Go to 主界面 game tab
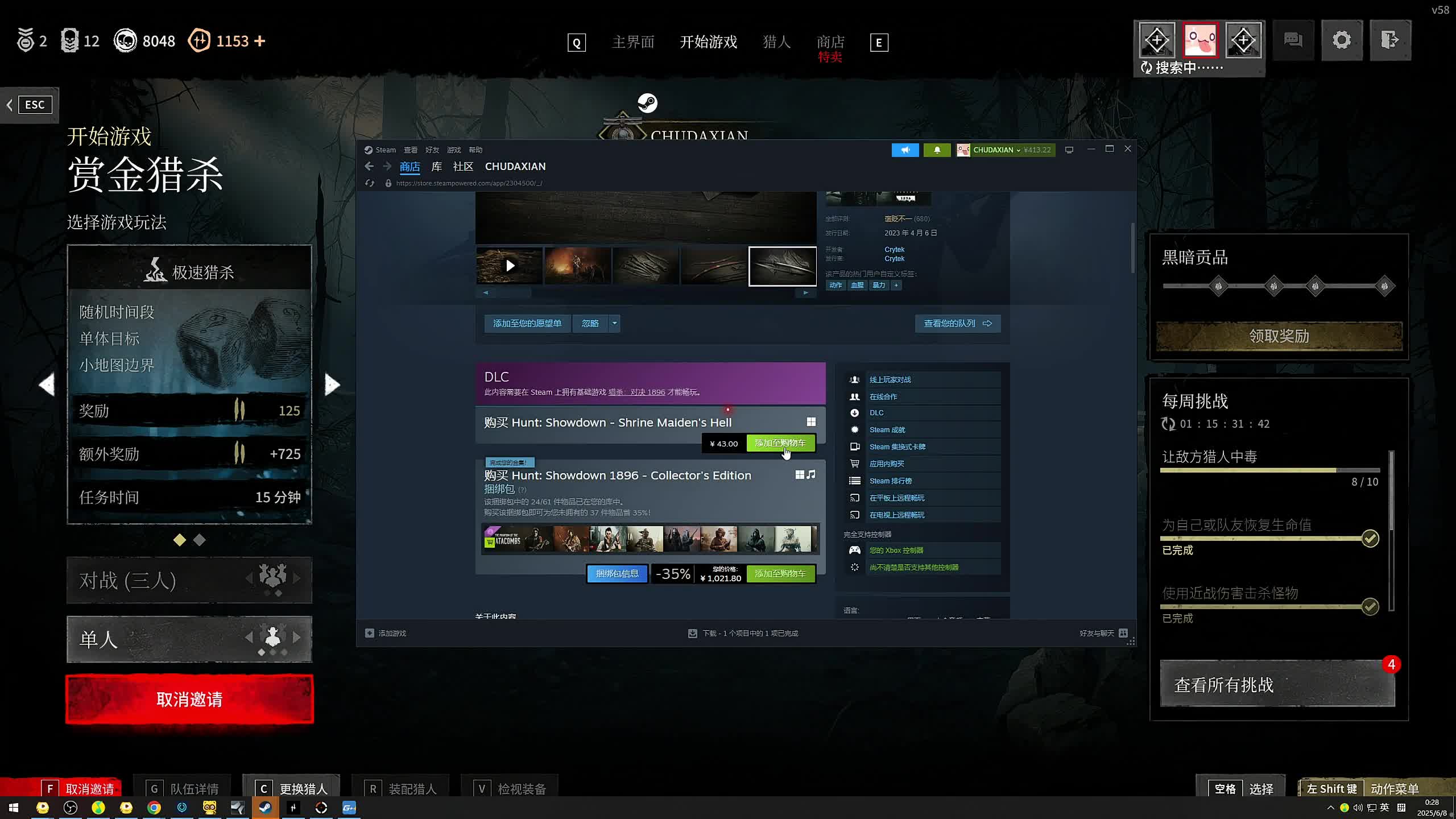Screen dimensions: 1456x819 click(x=633, y=42)
